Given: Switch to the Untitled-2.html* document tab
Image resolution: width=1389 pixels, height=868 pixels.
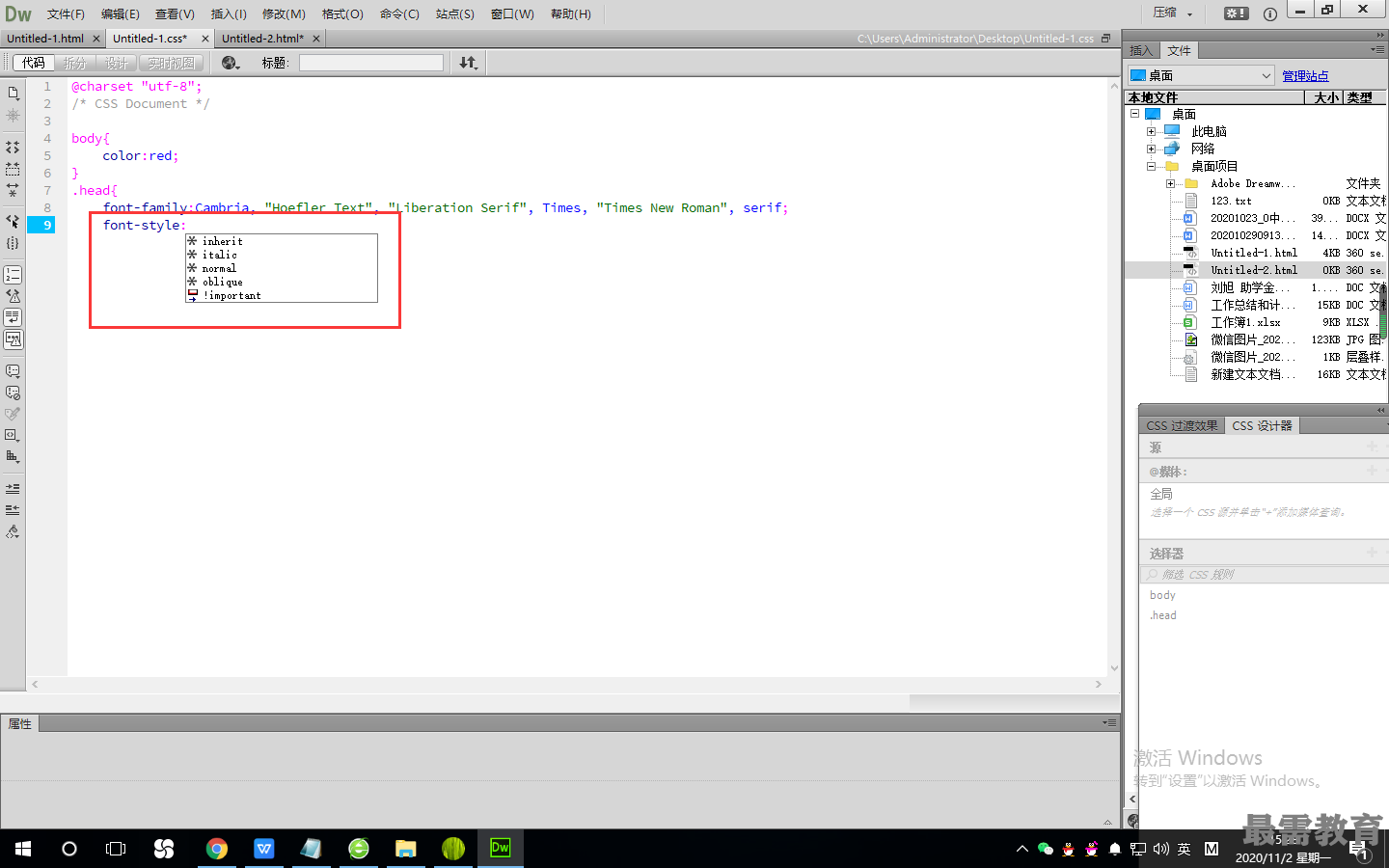Looking at the screenshot, I should [x=262, y=39].
